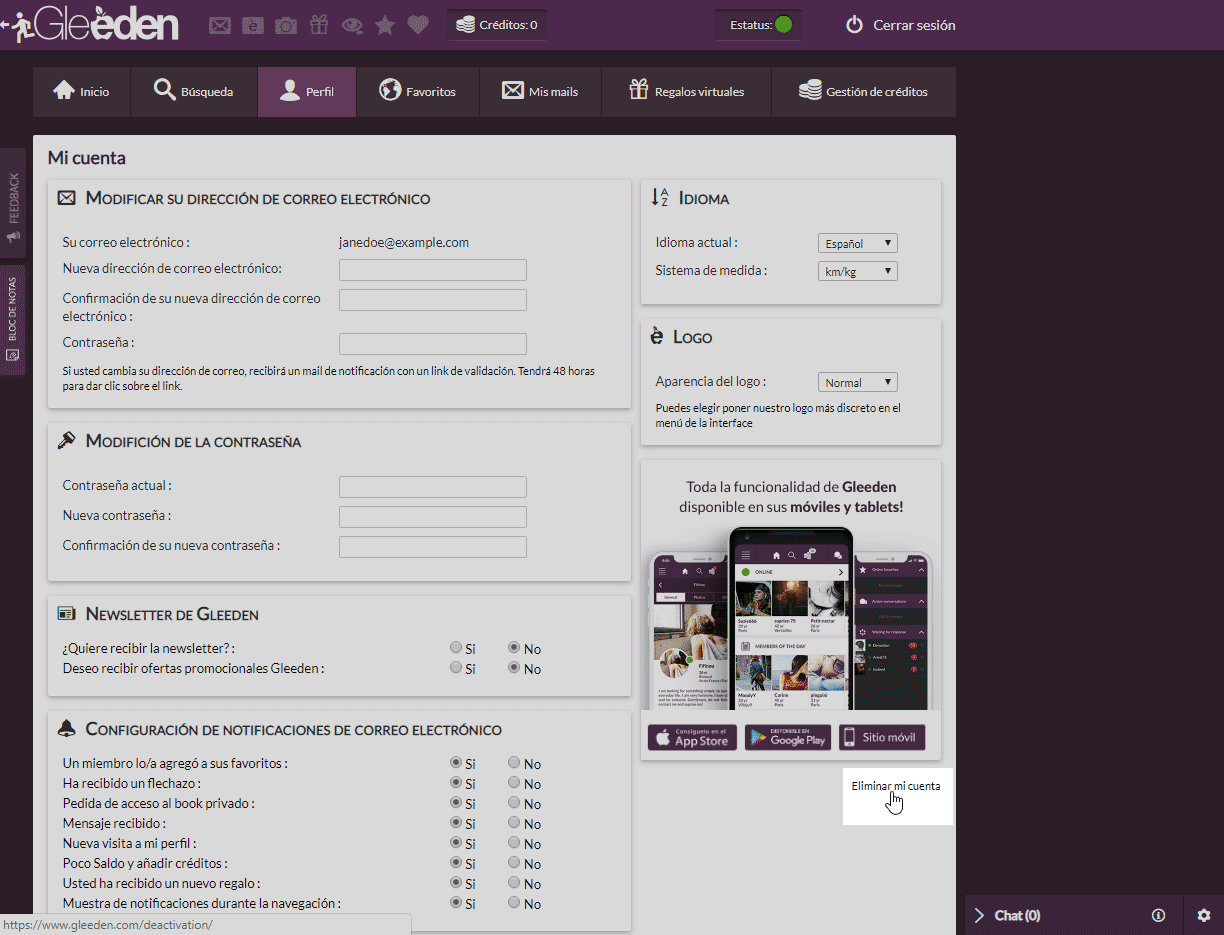This screenshot has width=1224, height=935.
Task: Go to the Búsqueda tab
Action: pos(194,92)
